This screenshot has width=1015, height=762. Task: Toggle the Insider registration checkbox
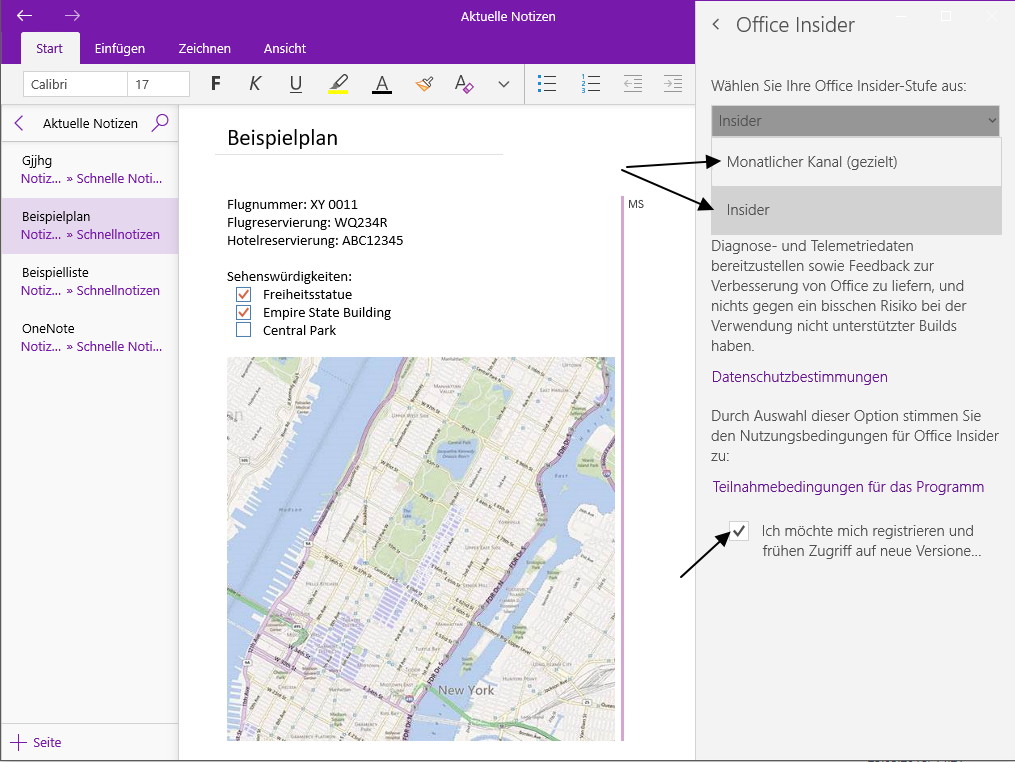[739, 531]
